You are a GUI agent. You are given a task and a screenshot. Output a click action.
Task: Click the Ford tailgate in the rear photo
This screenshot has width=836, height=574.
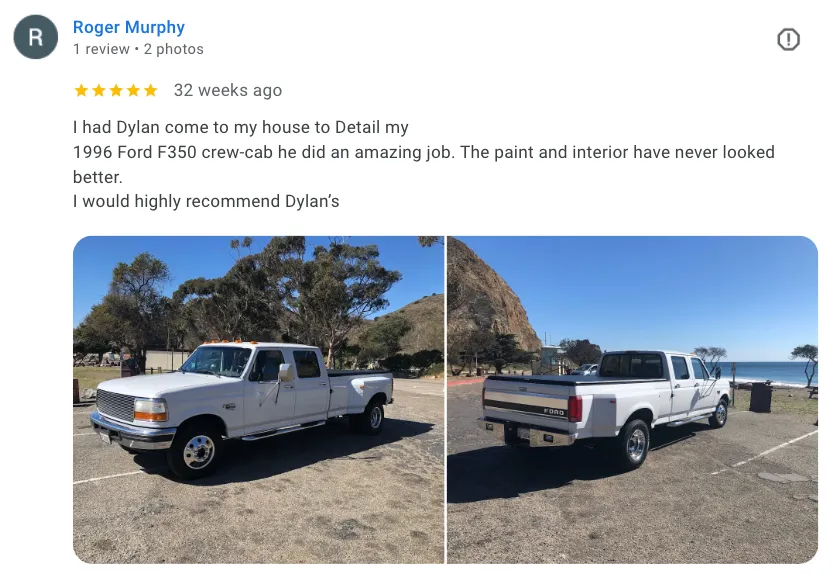526,401
